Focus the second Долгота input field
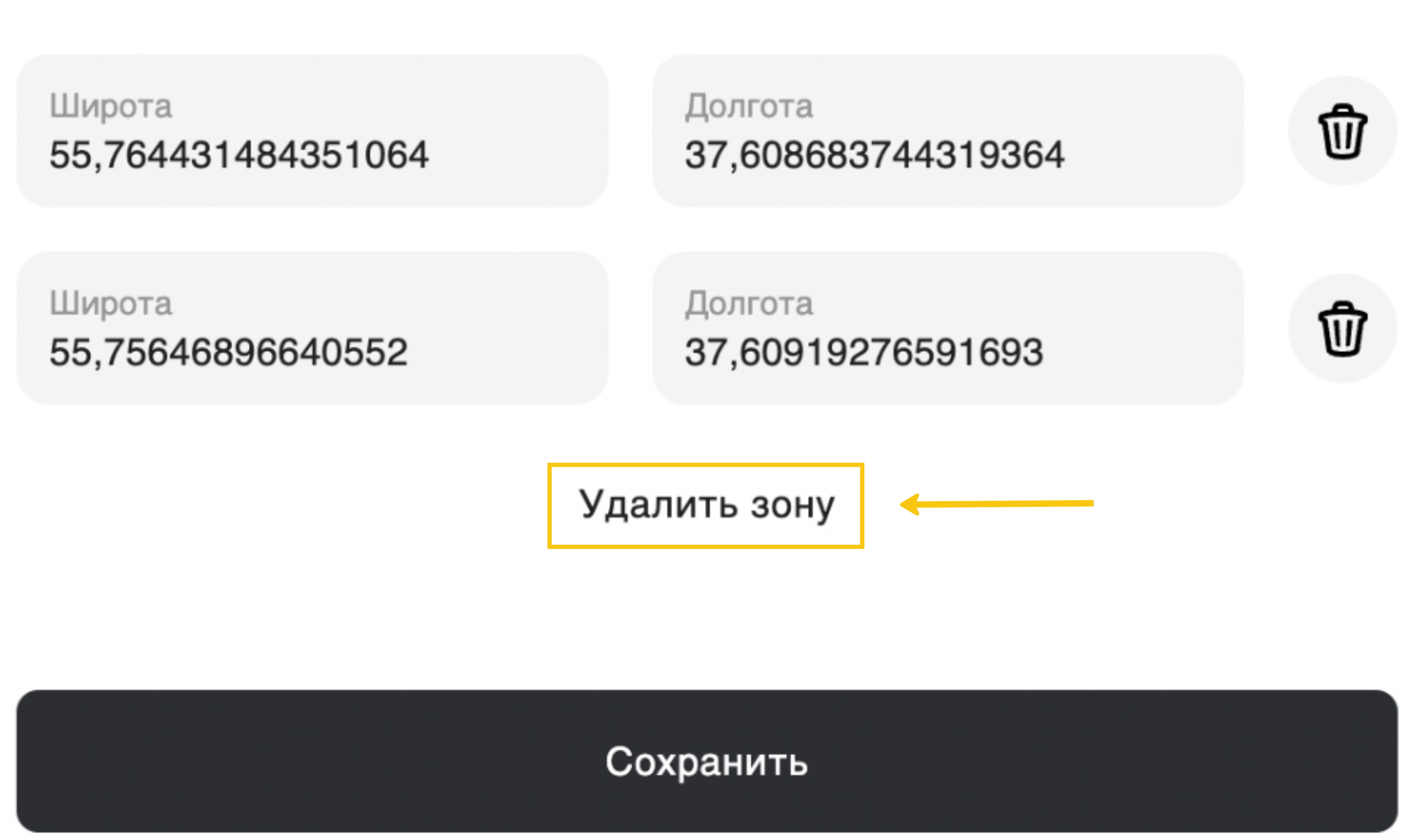 (949, 328)
